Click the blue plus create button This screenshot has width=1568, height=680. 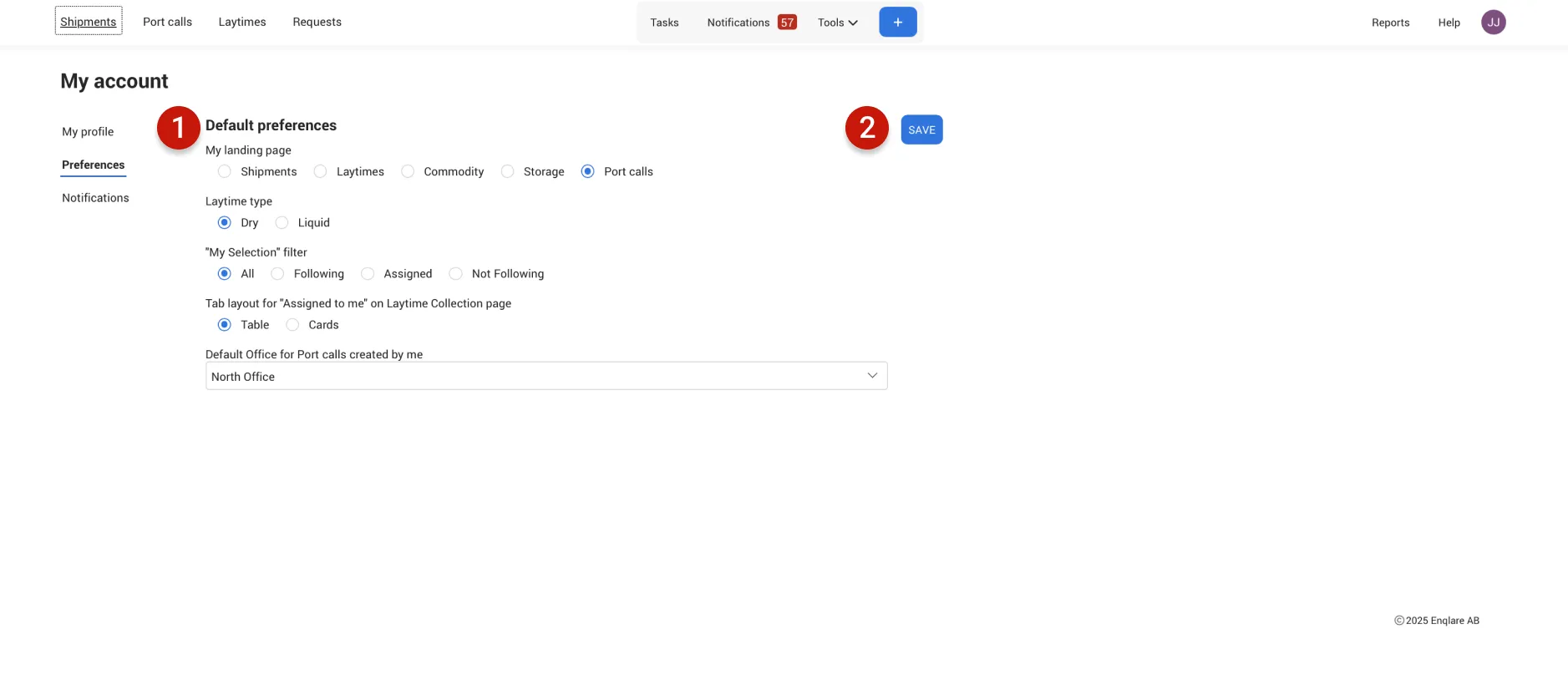tap(897, 22)
